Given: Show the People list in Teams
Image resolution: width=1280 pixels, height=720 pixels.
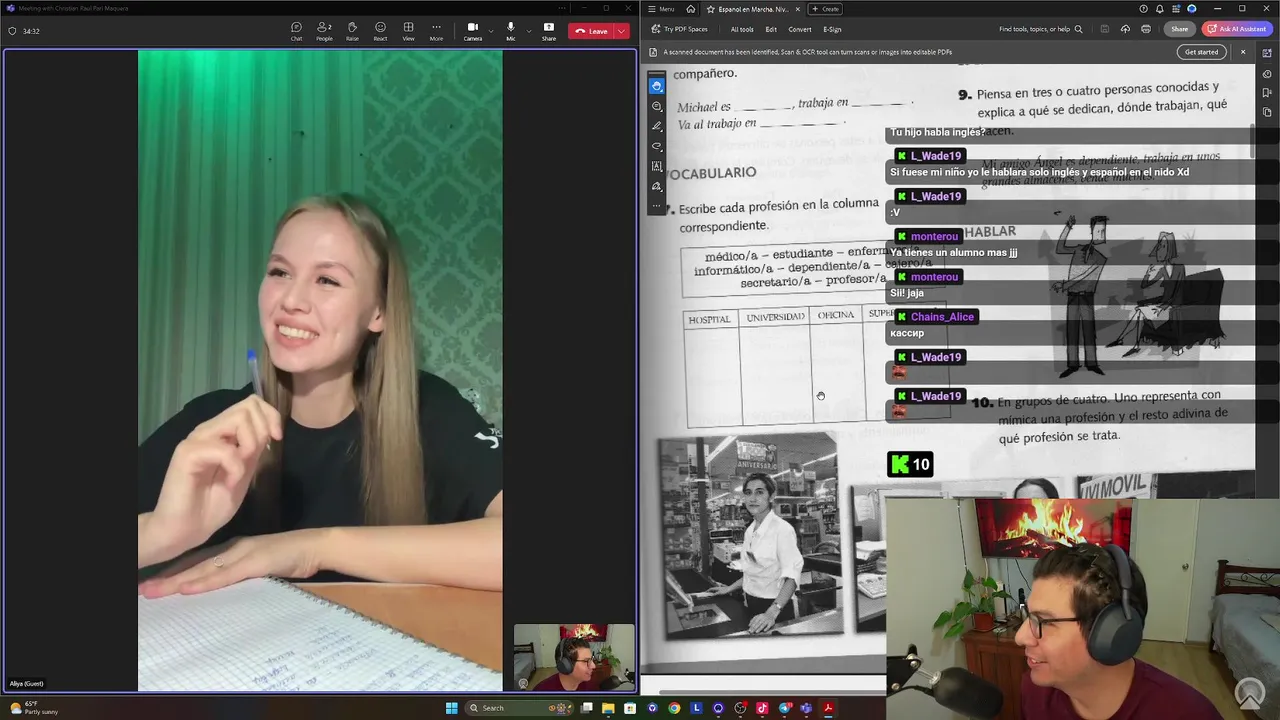Looking at the screenshot, I should [324, 31].
